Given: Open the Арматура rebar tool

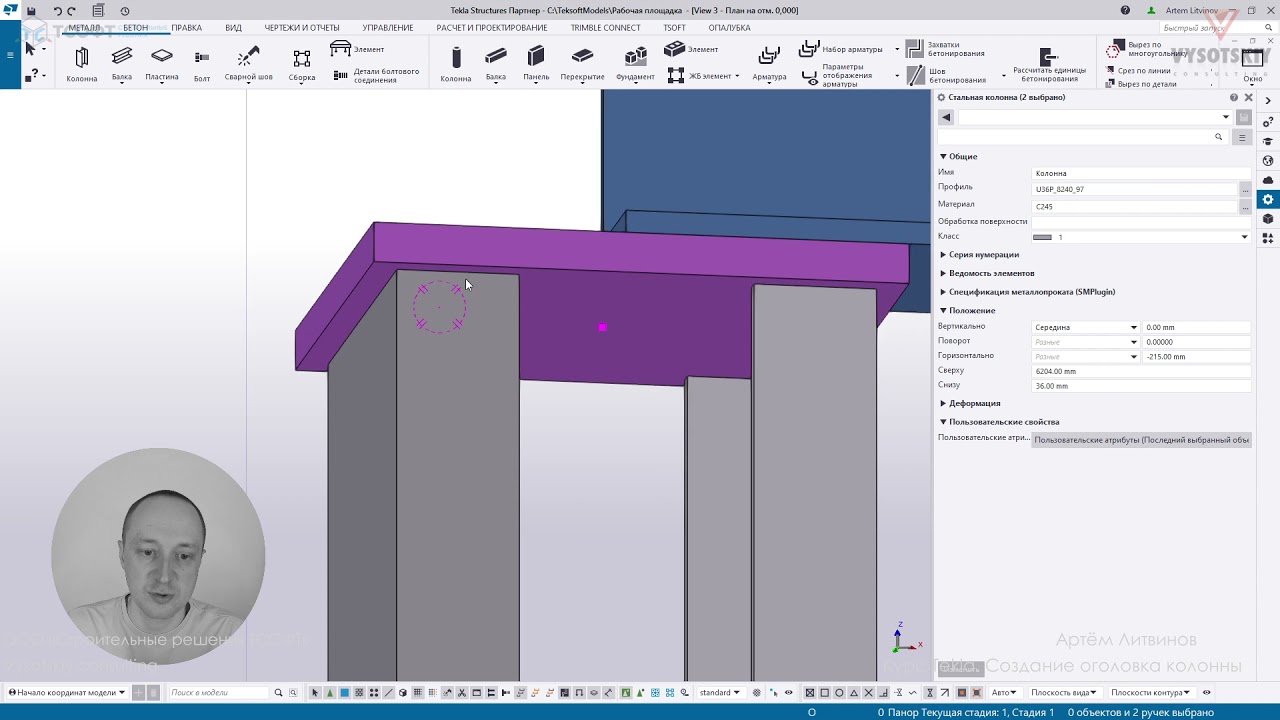Looking at the screenshot, I should 769,63.
